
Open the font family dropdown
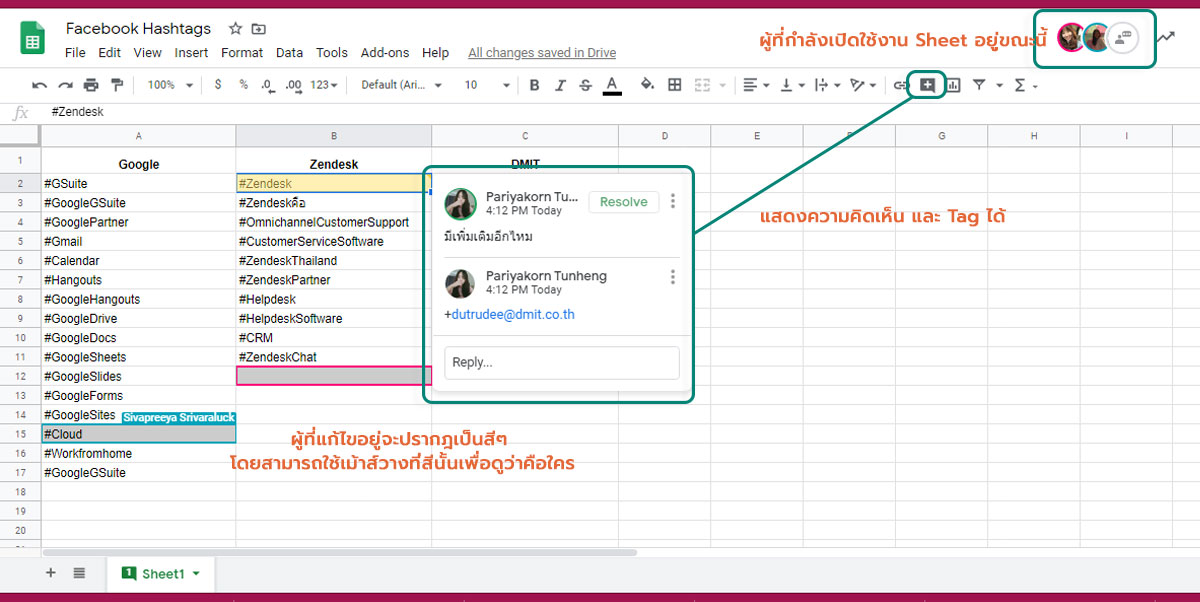pos(401,85)
